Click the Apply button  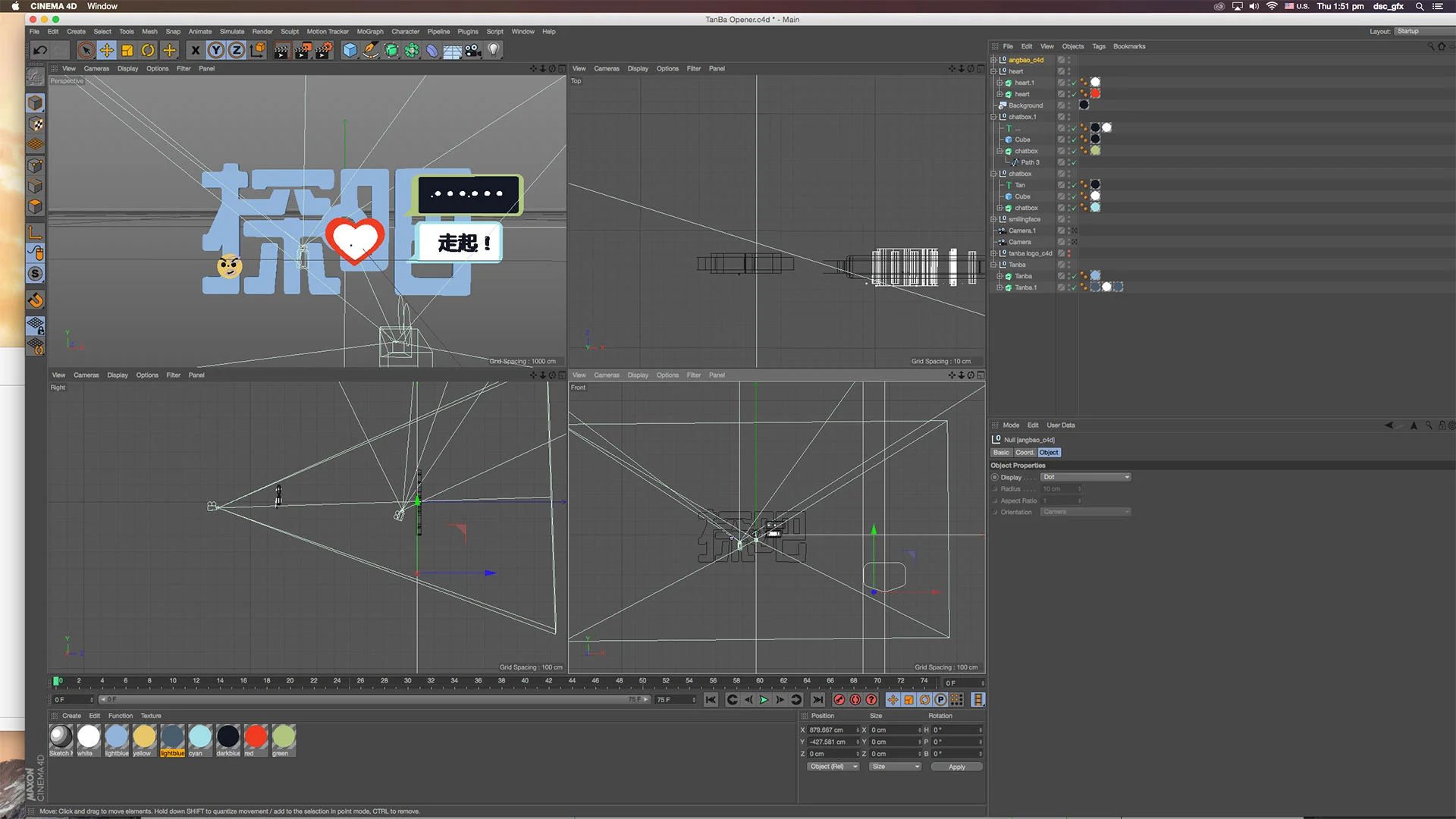pos(956,767)
